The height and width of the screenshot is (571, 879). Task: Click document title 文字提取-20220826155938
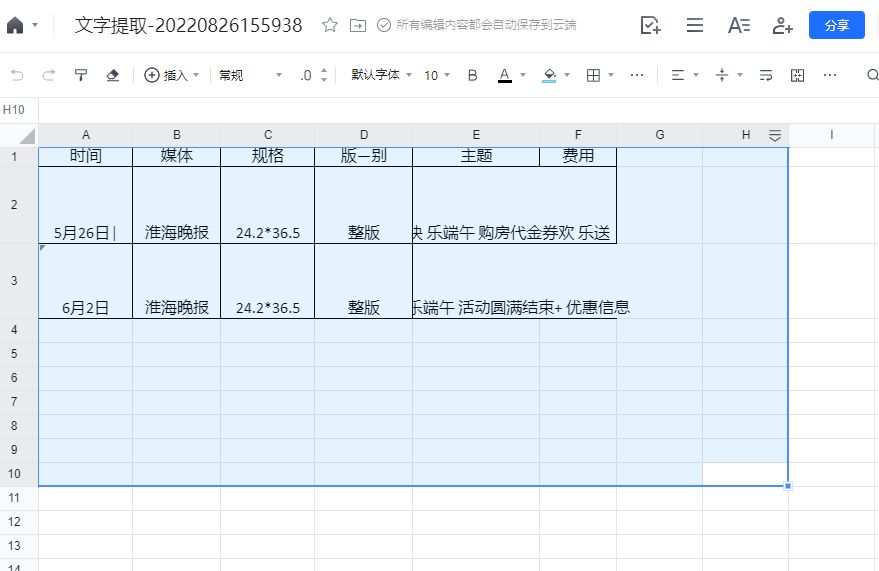[x=188, y=25]
